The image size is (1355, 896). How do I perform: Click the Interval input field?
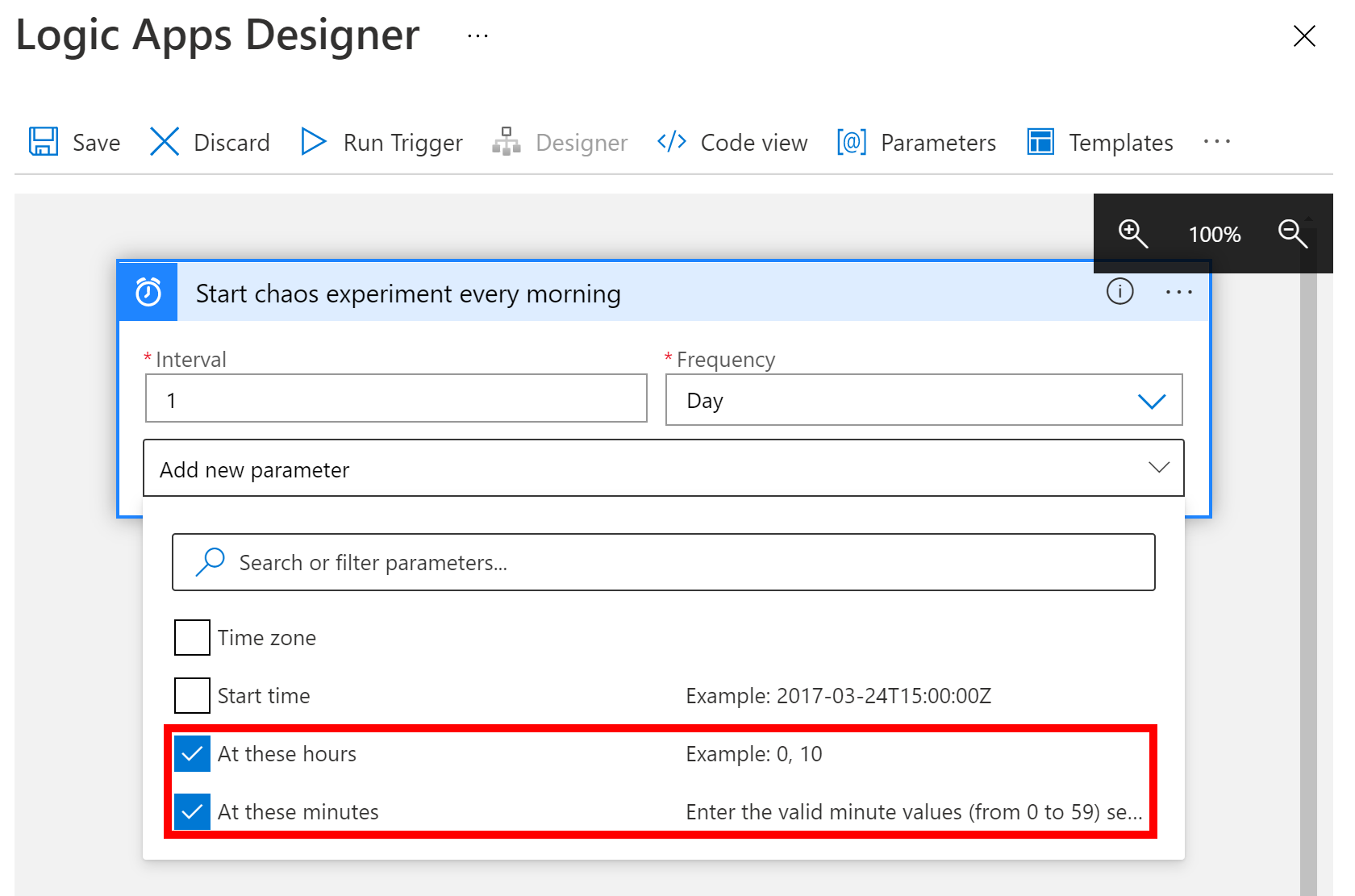(395, 398)
